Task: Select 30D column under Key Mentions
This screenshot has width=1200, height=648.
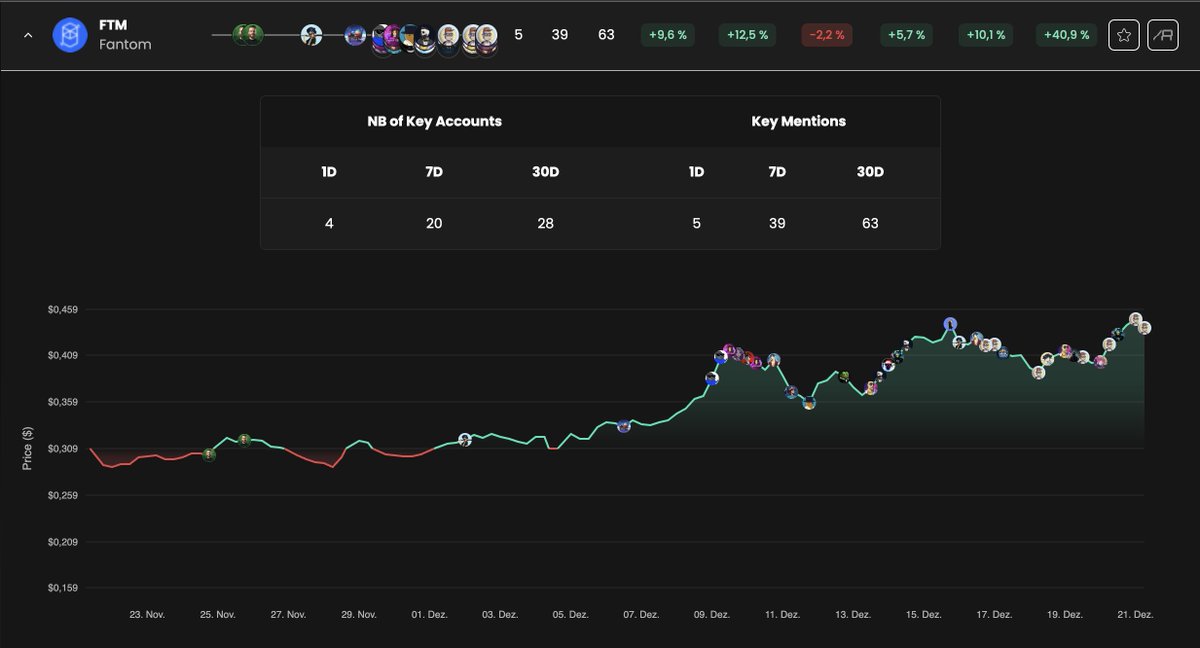Action: pyautogui.click(x=870, y=172)
